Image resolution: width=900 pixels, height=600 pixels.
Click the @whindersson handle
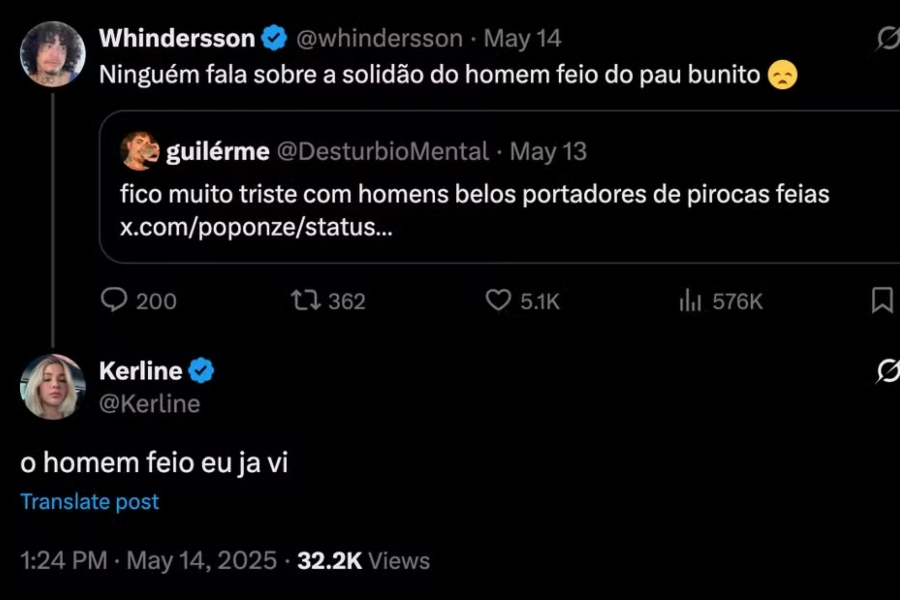[380, 39]
